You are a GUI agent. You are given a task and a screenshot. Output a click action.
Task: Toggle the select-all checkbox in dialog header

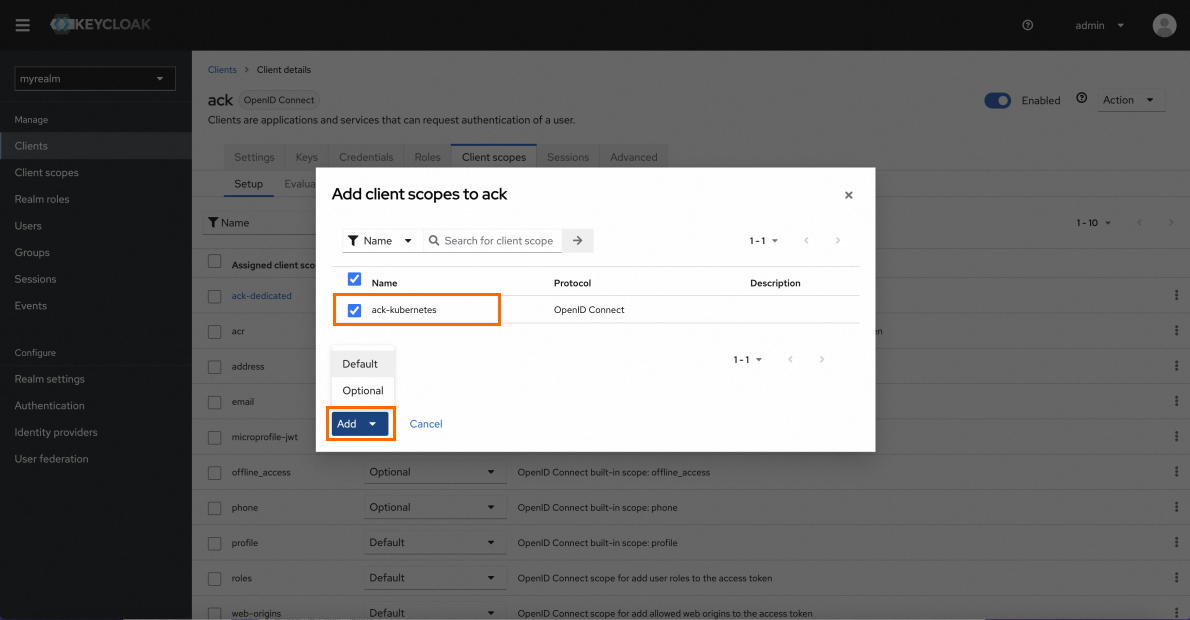[354, 279]
